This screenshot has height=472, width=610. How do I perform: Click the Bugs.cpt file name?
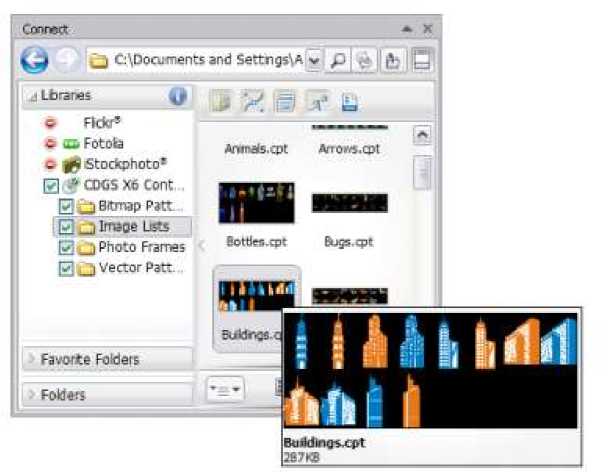349,242
